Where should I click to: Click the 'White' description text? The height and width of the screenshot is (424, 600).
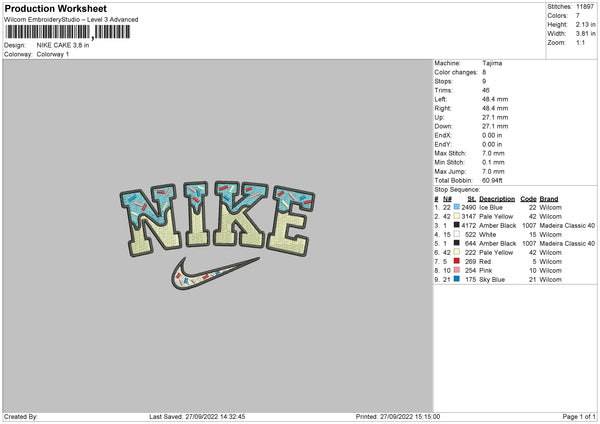coord(488,235)
